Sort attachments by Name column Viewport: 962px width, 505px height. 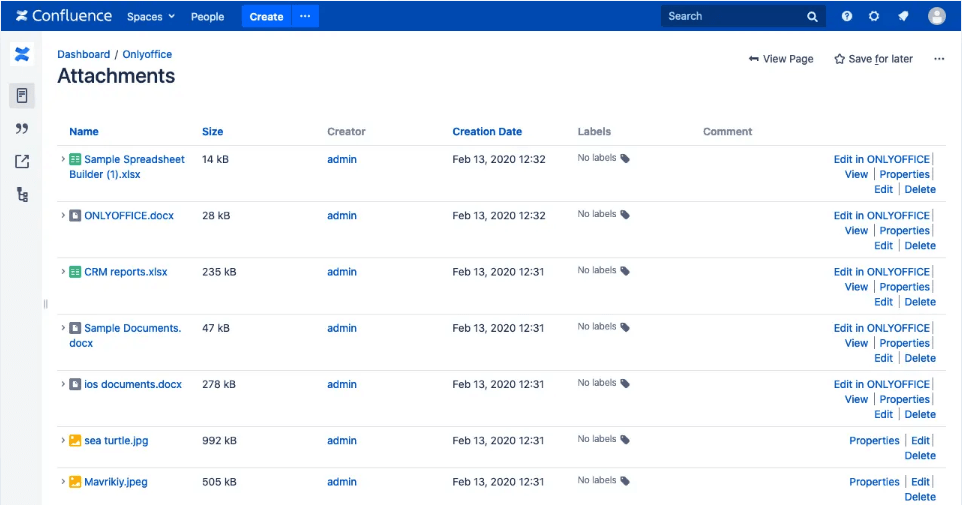(x=83, y=131)
